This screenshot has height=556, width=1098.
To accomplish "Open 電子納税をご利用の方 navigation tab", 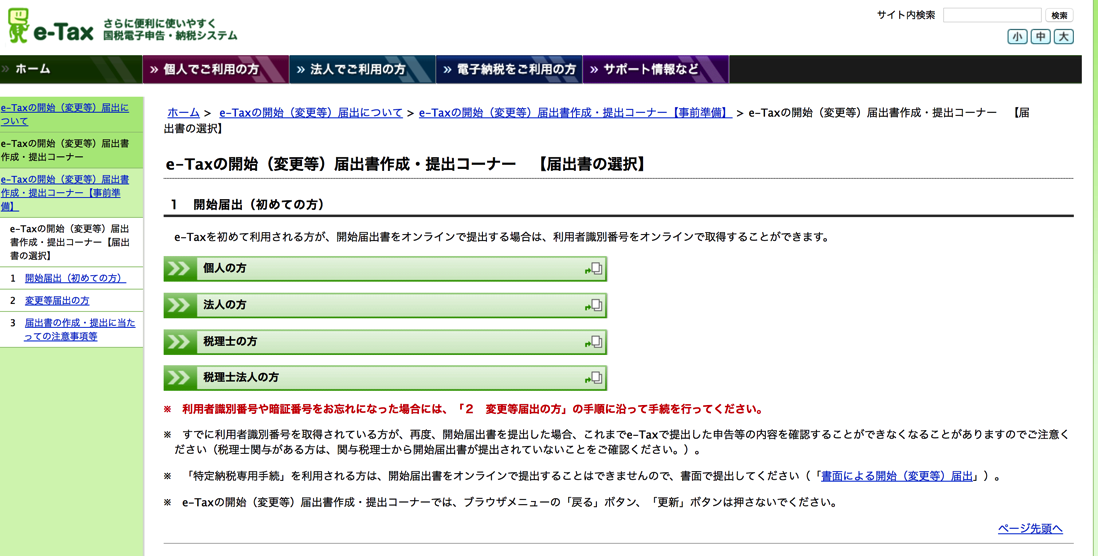I will tap(509, 69).
